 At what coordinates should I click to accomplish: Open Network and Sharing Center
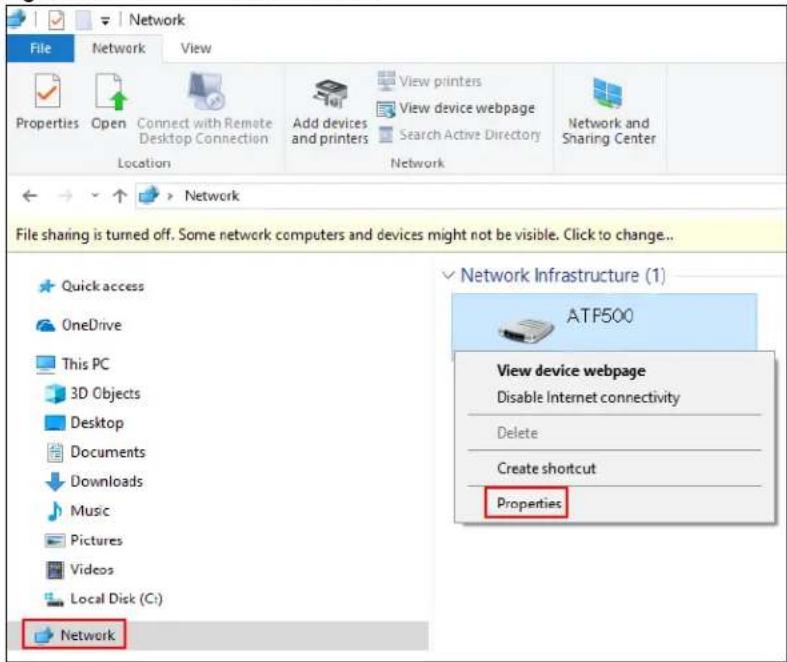[x=609, y=111]
